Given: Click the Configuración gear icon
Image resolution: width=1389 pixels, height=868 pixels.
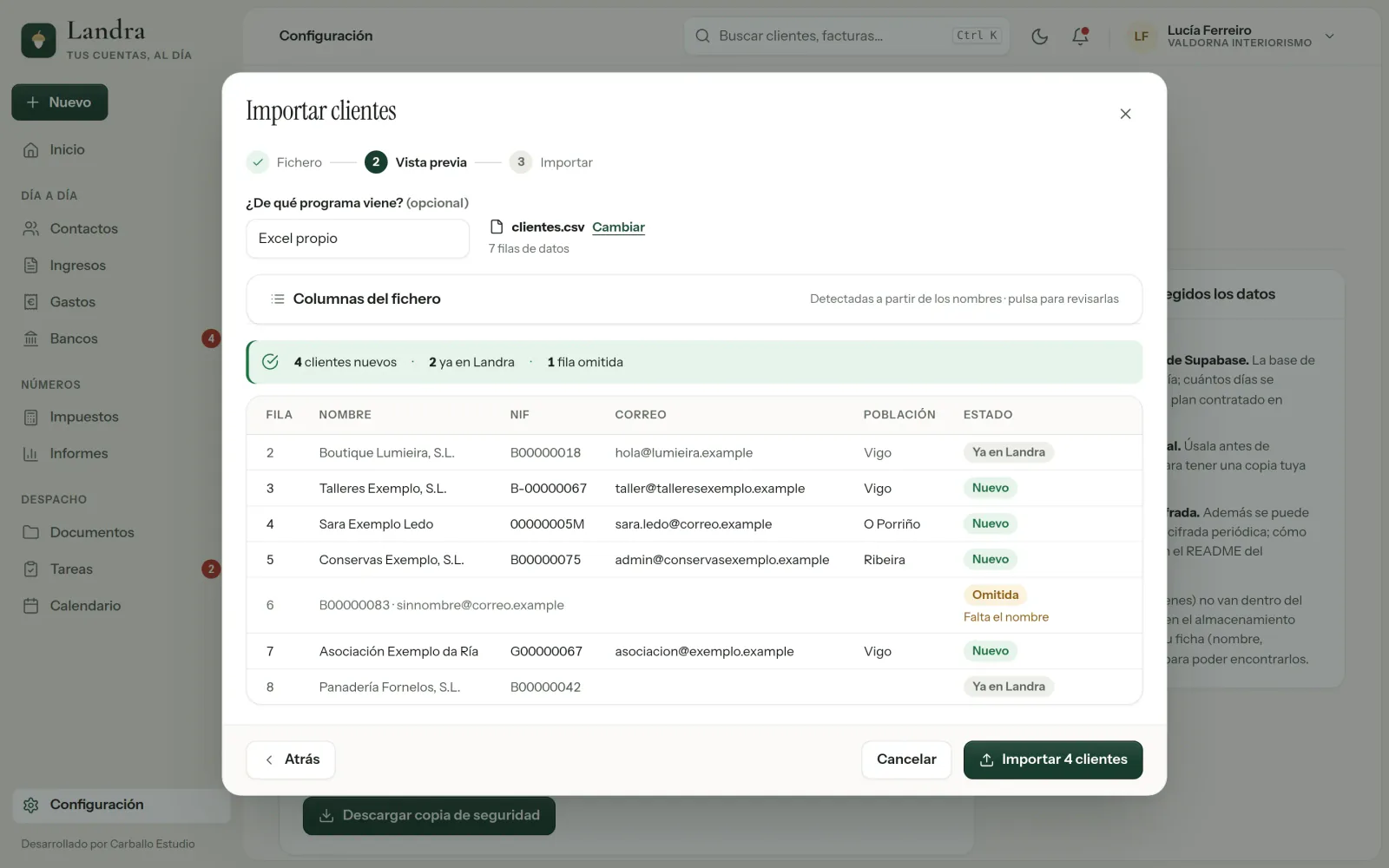Looking at the screenshot, I should click(x=31, y=806).
